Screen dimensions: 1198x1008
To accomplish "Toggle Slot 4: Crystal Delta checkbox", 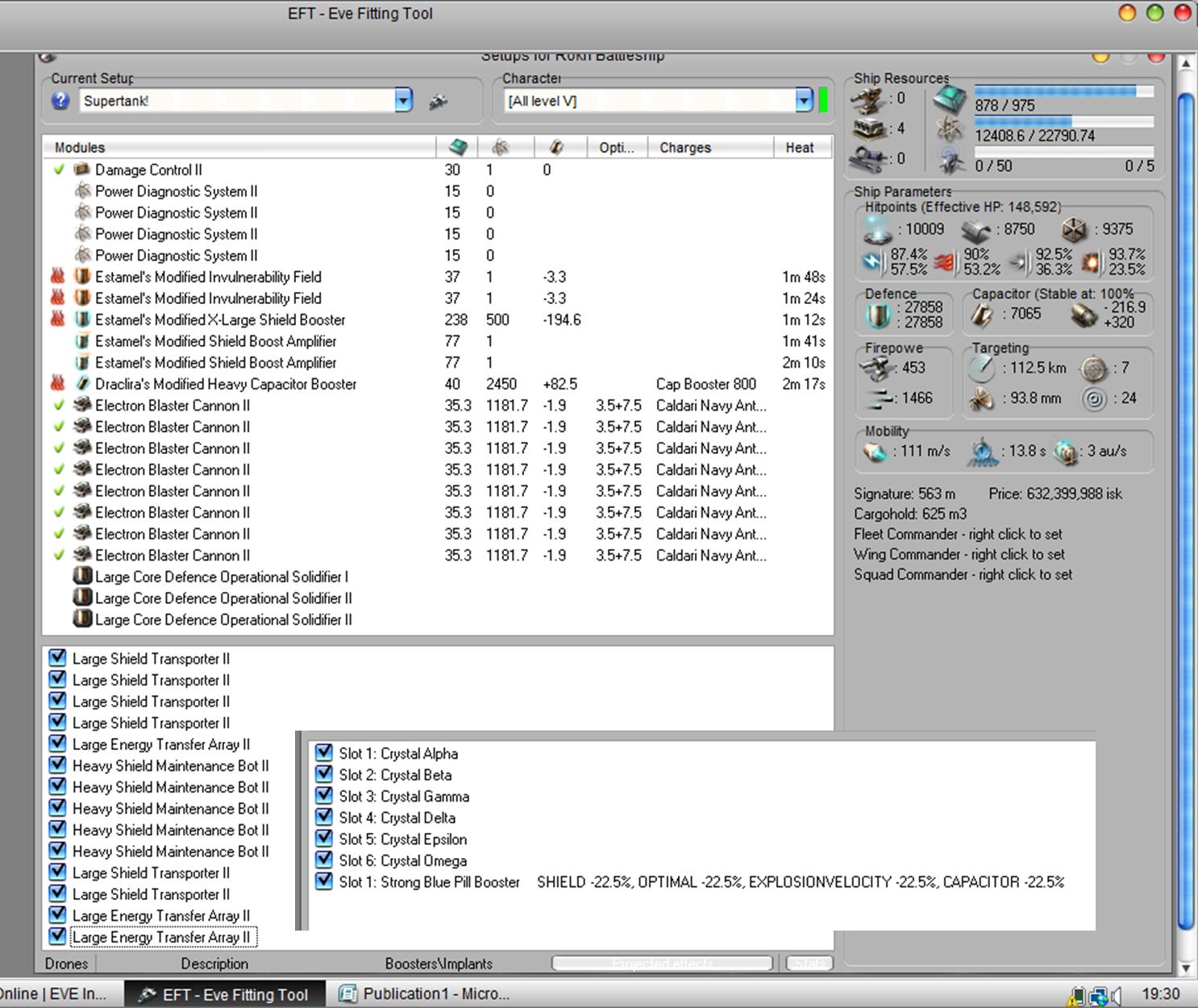I will coord(324,817).
